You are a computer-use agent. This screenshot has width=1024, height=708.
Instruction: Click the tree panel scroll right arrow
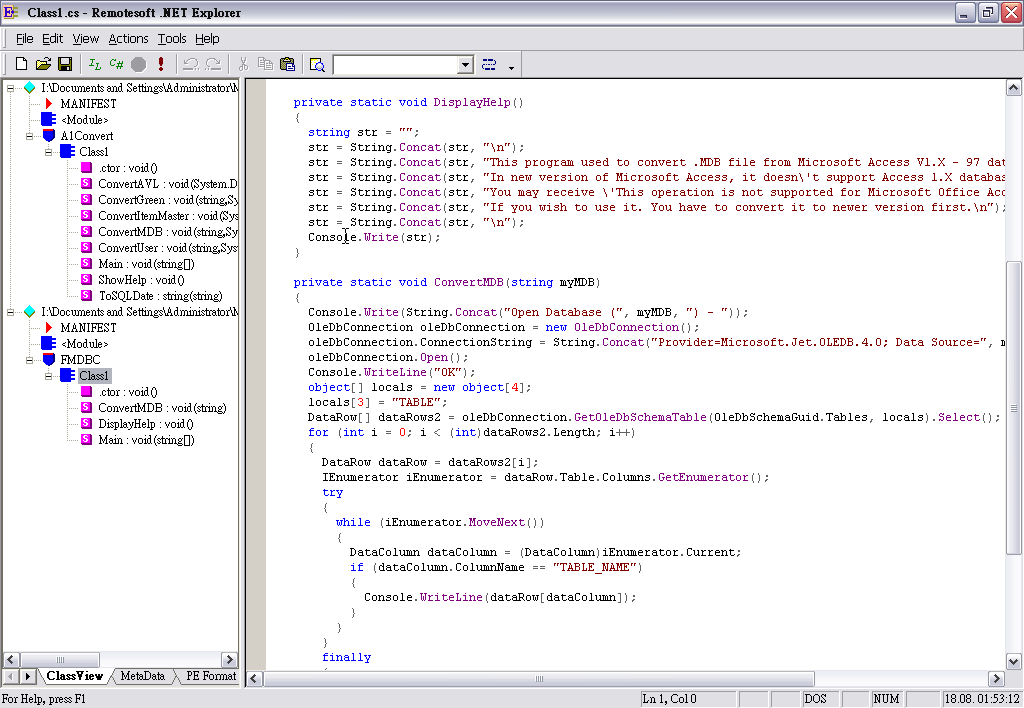[x=229, y=660]
